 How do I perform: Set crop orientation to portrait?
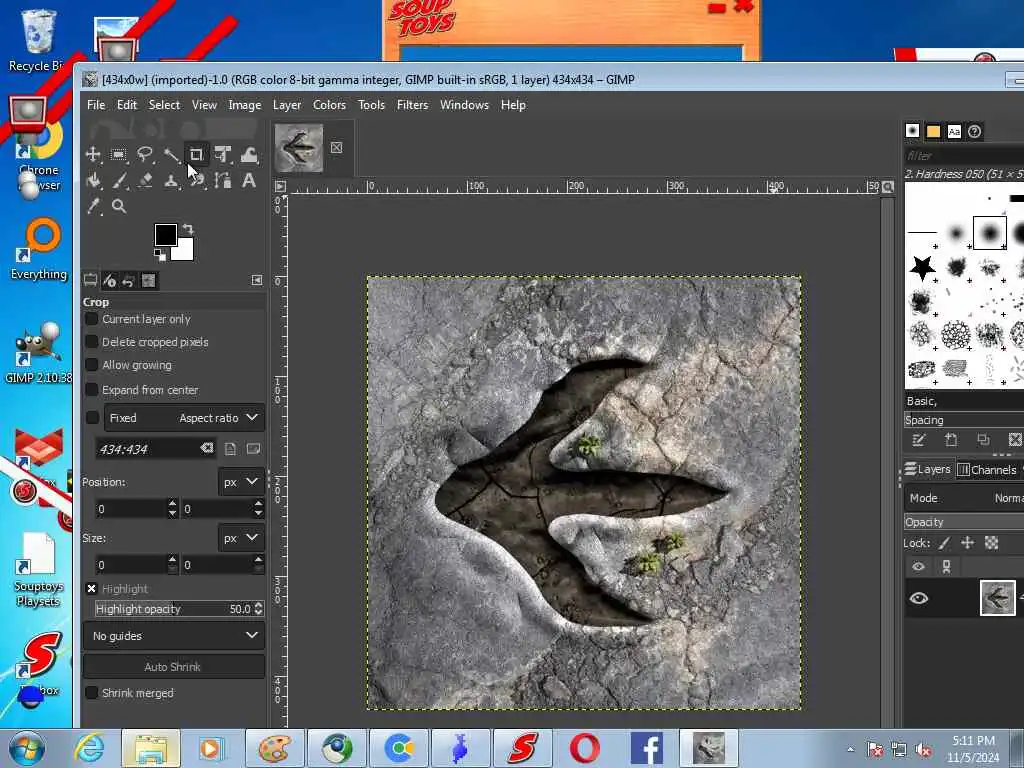[x=231, y=449]
